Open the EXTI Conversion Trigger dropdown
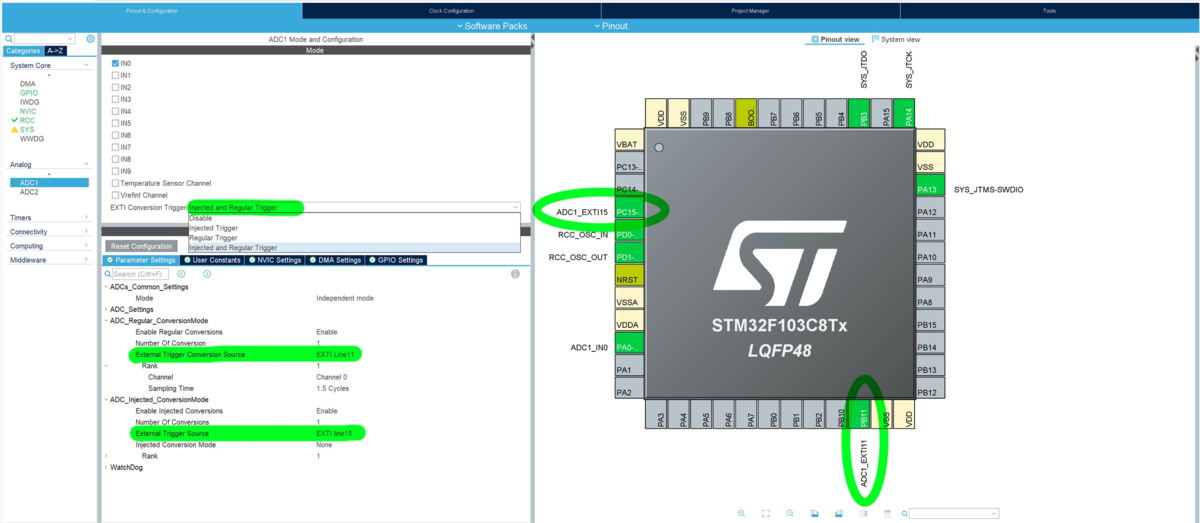 click(354, 207)
